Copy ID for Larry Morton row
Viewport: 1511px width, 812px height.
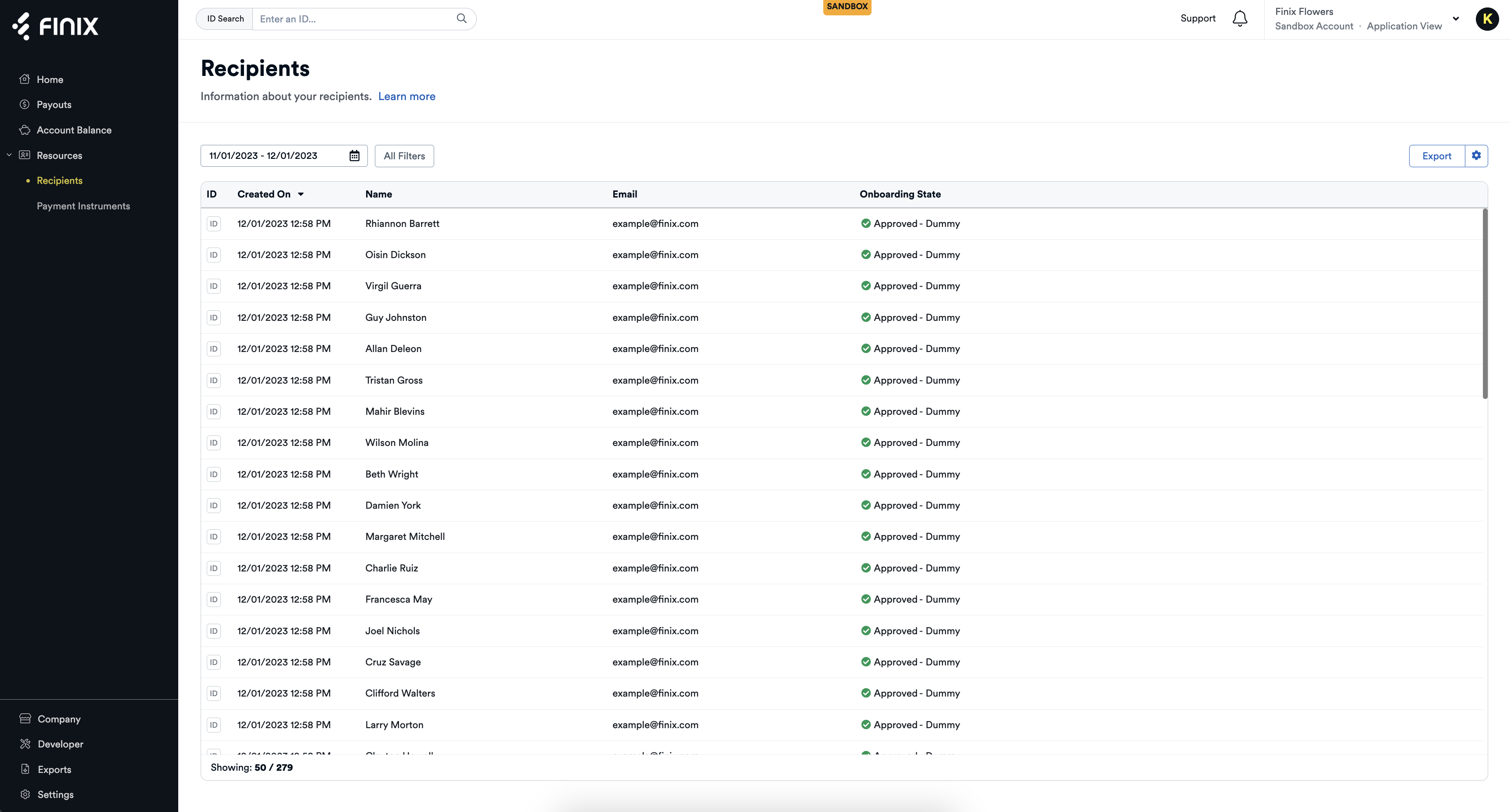point(213,725)
